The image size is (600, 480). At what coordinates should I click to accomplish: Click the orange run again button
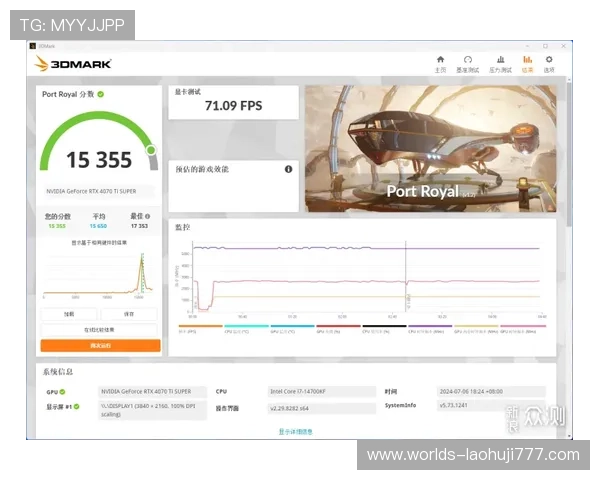point(99,345)
